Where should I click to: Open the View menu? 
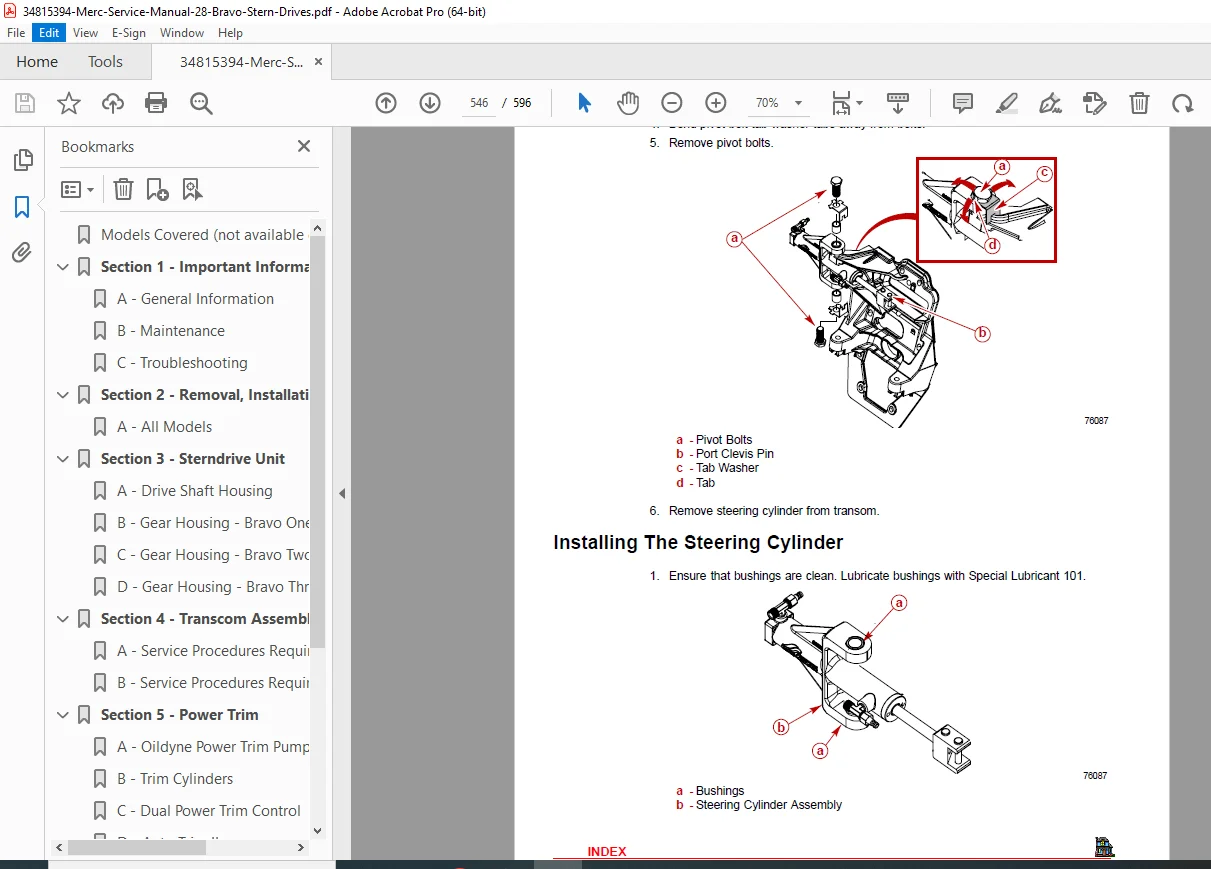coord(85,33)
